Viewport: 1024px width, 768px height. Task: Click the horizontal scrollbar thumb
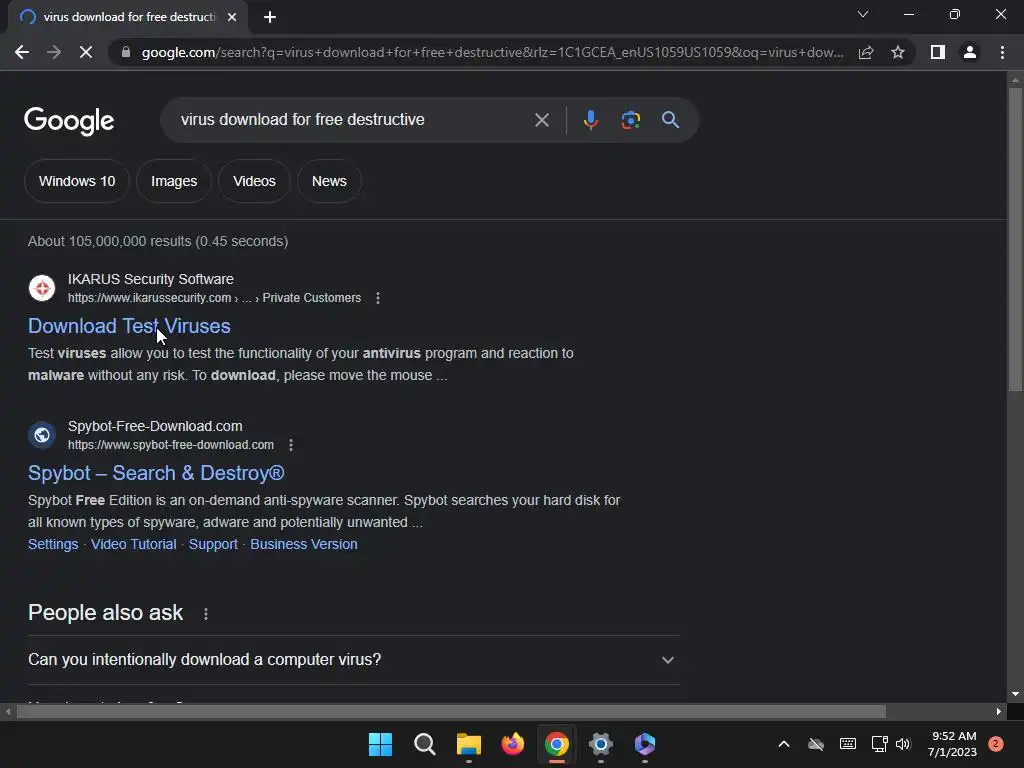tap(451, 712)
